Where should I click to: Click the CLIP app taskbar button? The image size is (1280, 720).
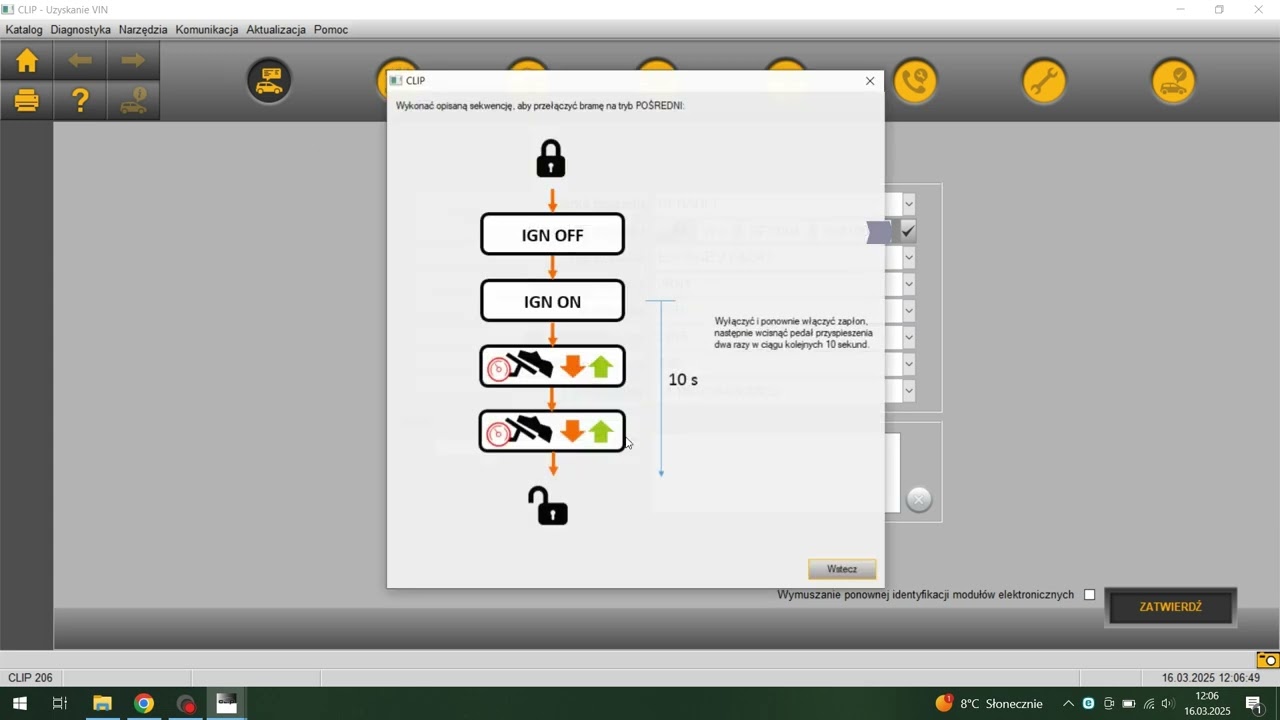(227, 704)
